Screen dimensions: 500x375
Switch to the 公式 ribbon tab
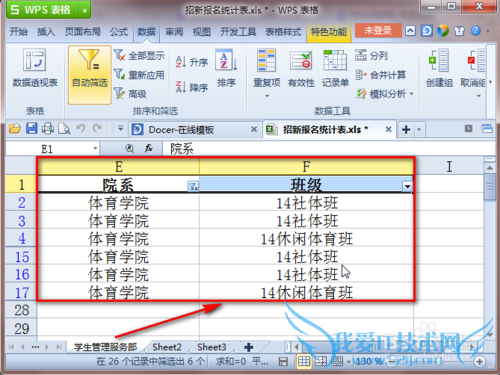tap(119, 32)
